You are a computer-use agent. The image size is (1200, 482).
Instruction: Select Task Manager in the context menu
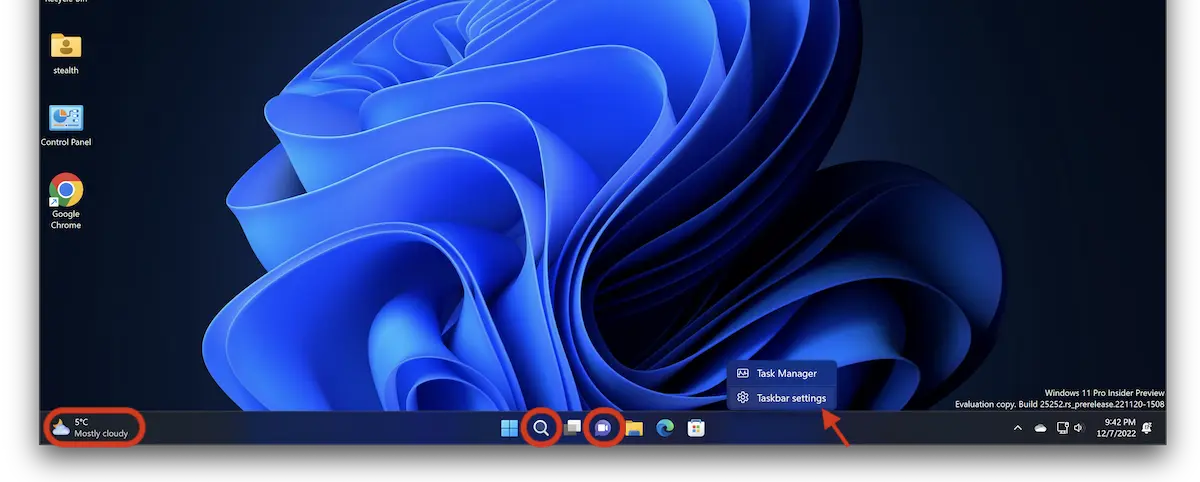pos(781,373)
